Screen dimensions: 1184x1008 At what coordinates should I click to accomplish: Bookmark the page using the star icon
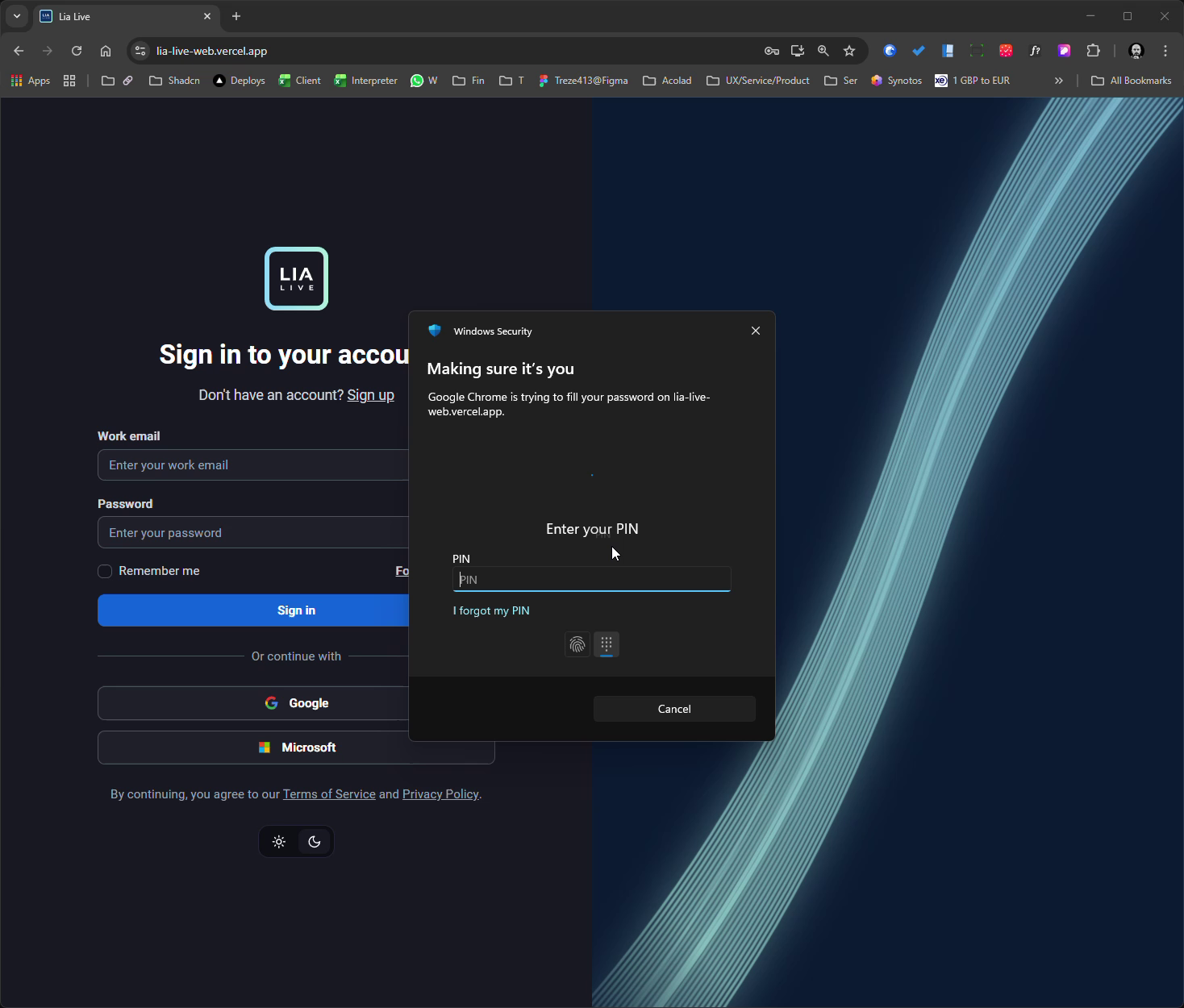848,51
